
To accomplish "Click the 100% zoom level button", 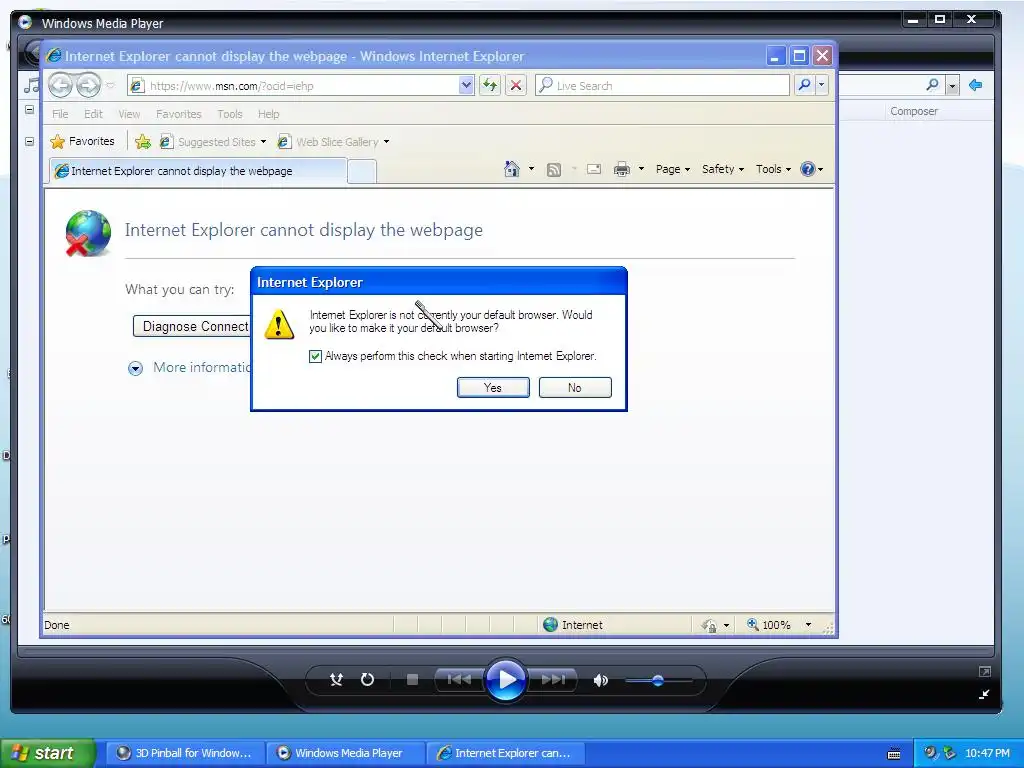I will click(x=769, y=625).
